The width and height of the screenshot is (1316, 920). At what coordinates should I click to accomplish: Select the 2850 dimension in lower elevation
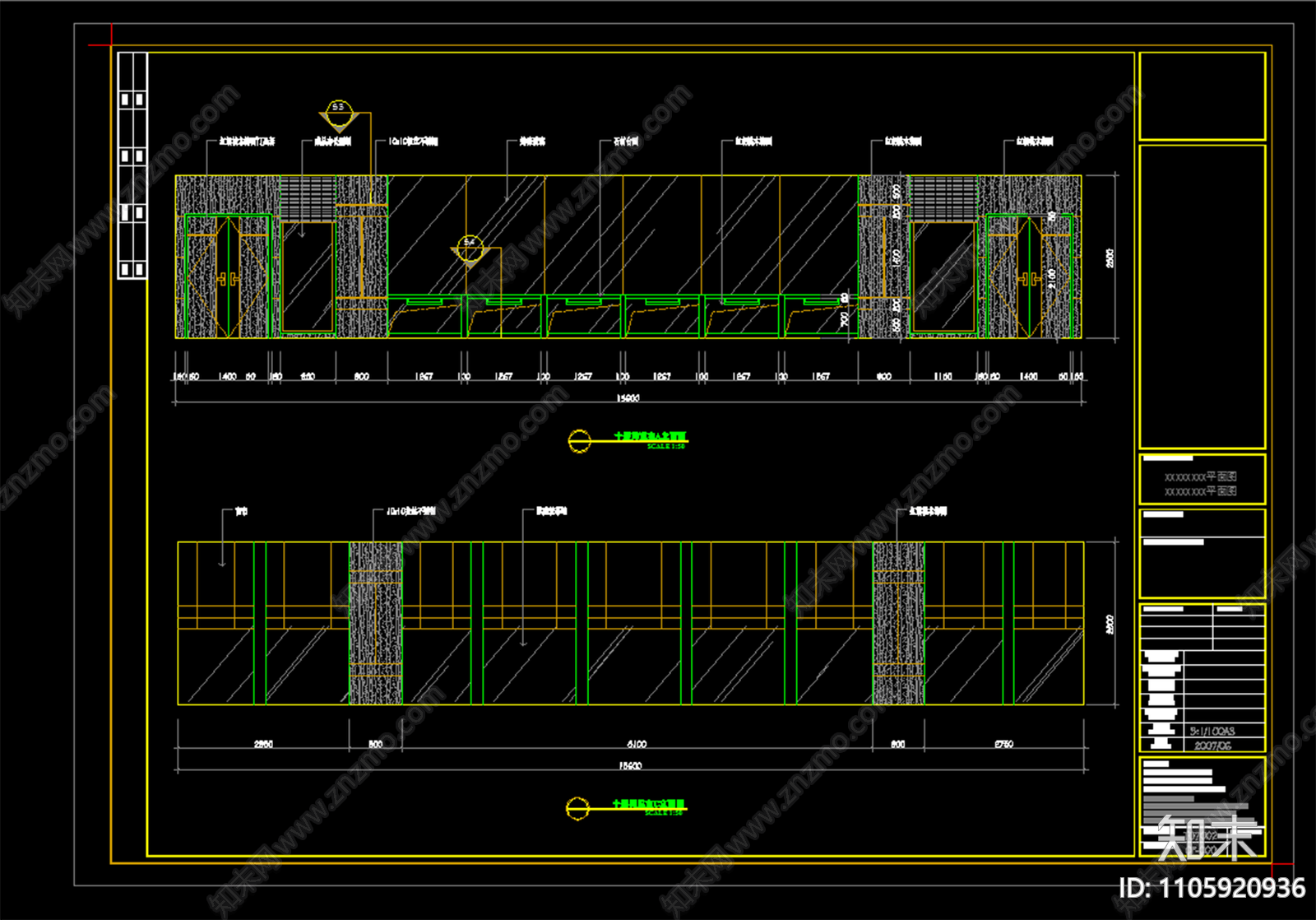263,744
